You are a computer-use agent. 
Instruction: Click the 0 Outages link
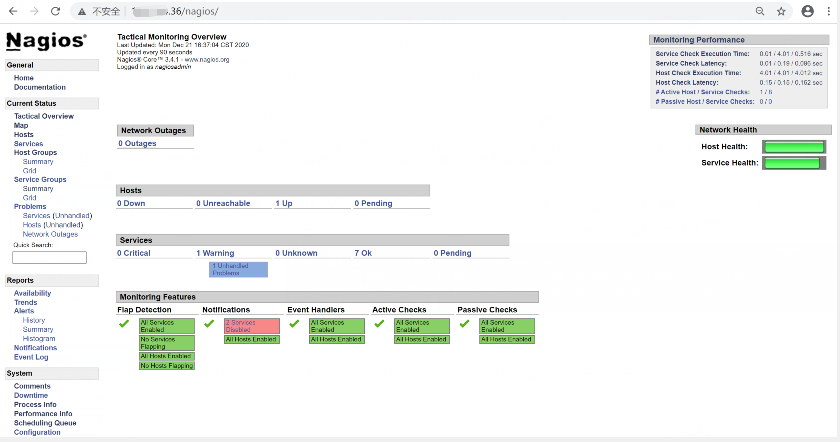click(137, 144)
